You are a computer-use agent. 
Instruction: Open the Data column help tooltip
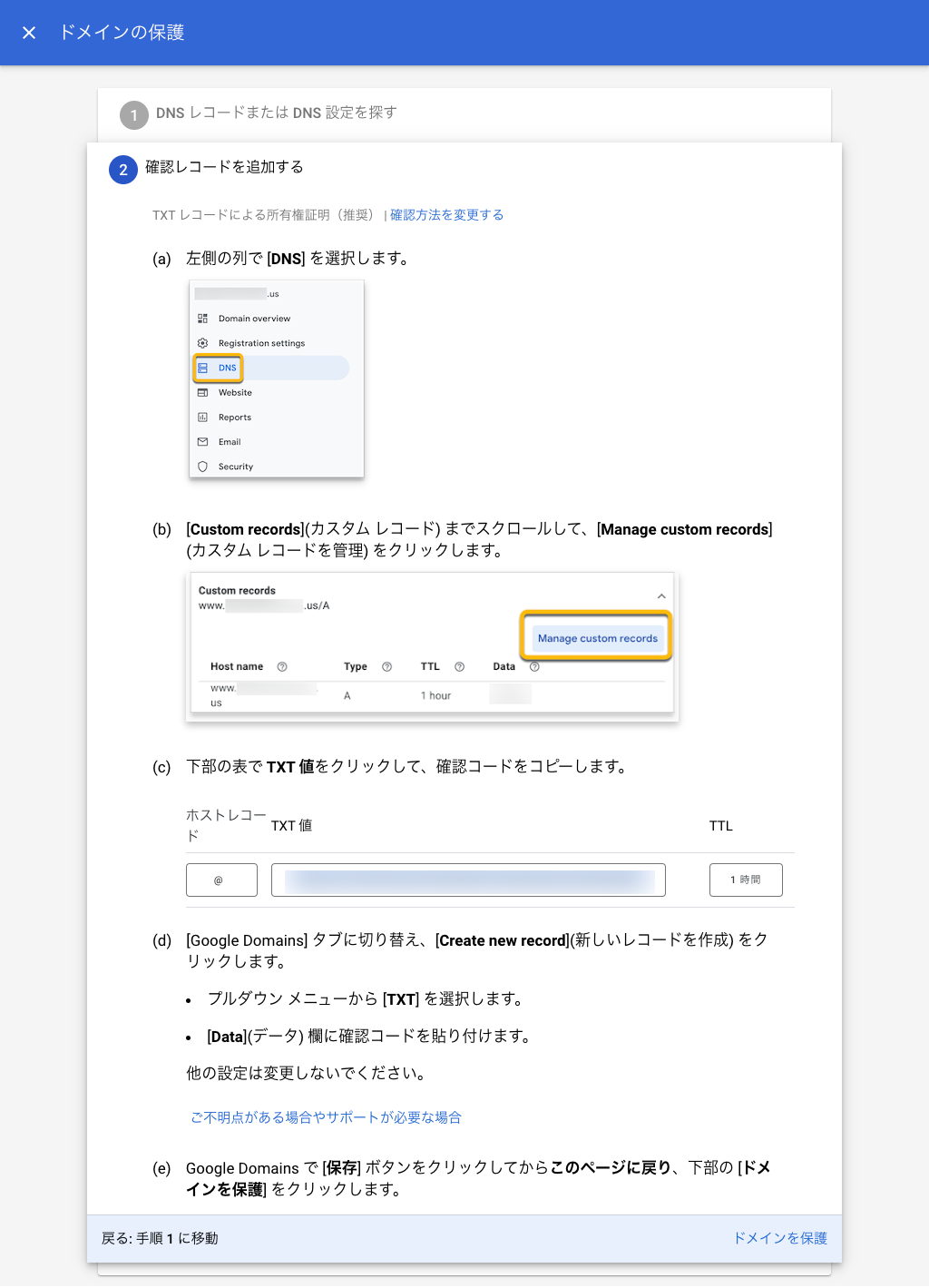coord(534,666)
